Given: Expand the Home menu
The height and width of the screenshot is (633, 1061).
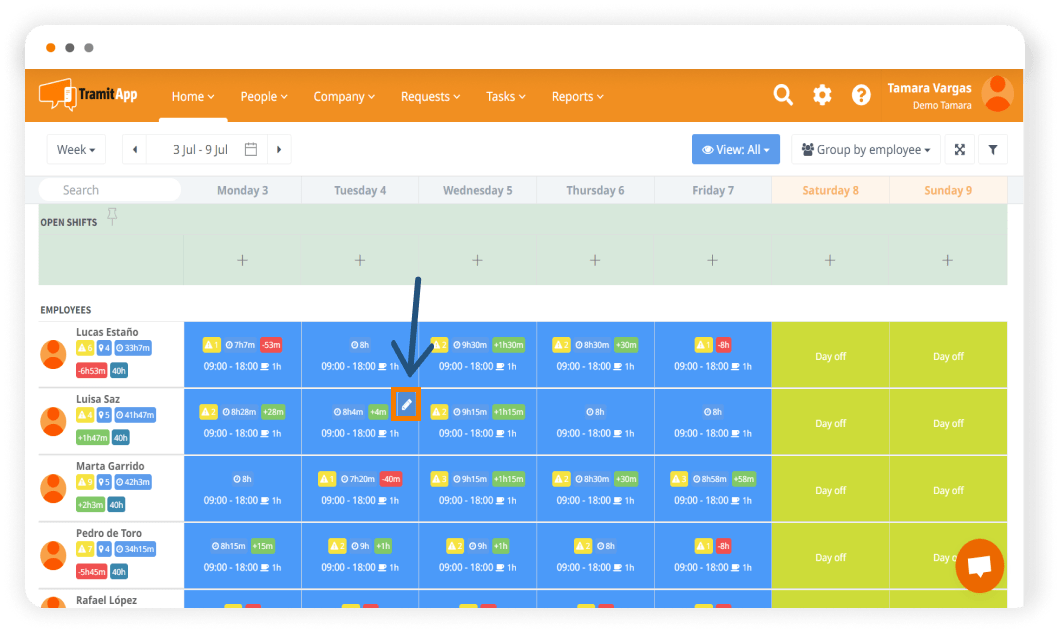Looking at the screenshot, I should (193, 96).
